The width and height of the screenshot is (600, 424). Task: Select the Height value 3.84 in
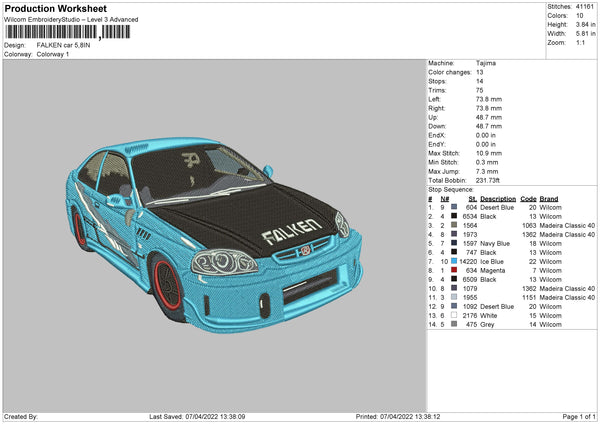pyautogui.click(x=585, y=24)
